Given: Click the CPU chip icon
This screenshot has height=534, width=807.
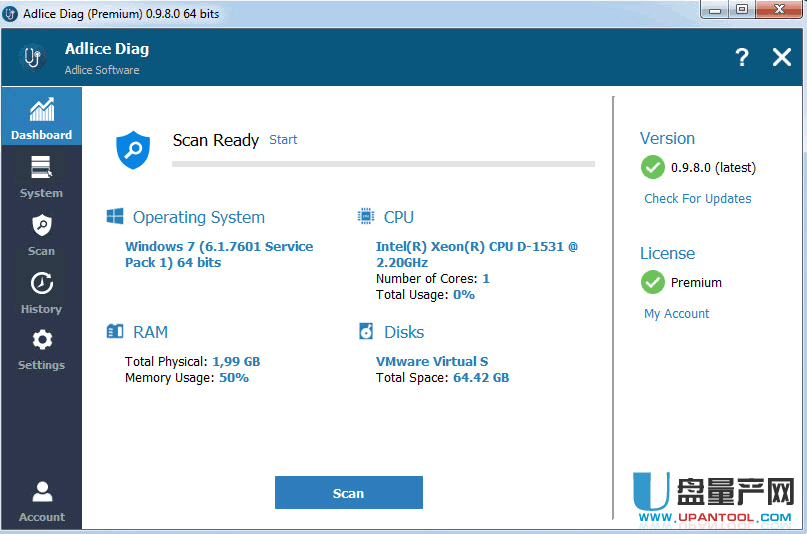Looking at the screenshot, I should click(x=366, y=217).
